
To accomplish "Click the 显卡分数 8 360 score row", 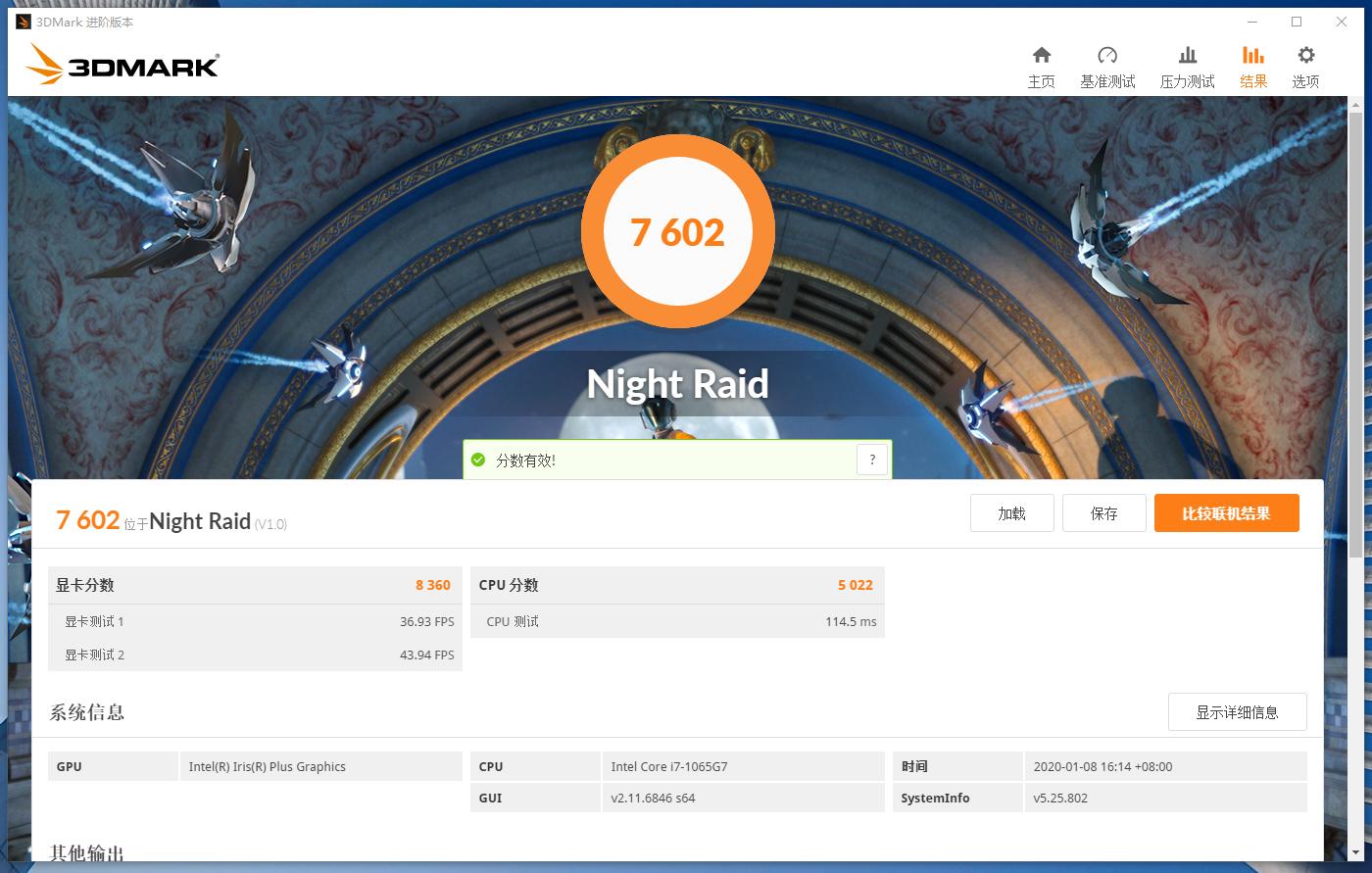I will point(255,585).
